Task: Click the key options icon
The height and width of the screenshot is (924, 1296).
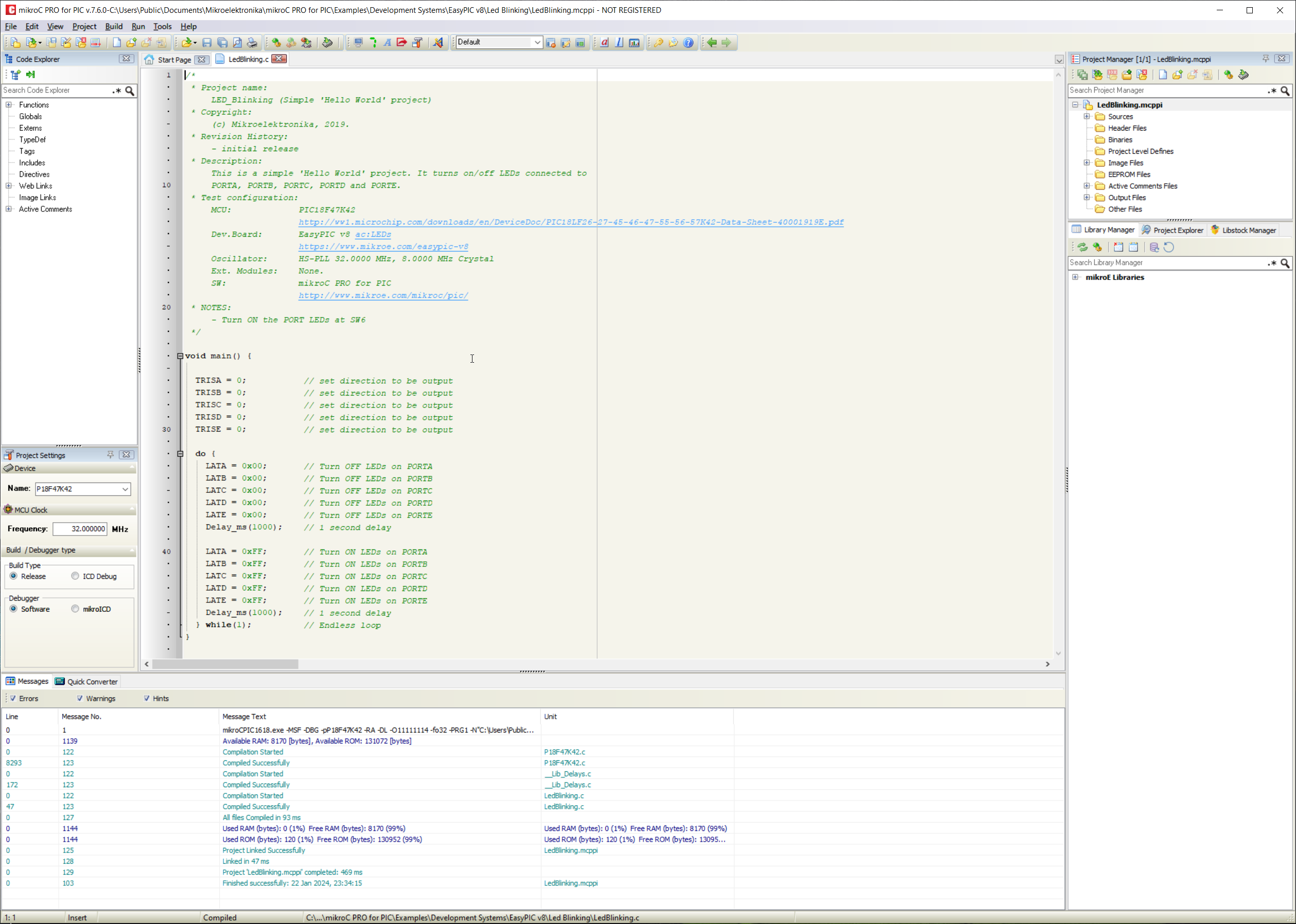Action: pyautogui.click(x=658, y=42)
